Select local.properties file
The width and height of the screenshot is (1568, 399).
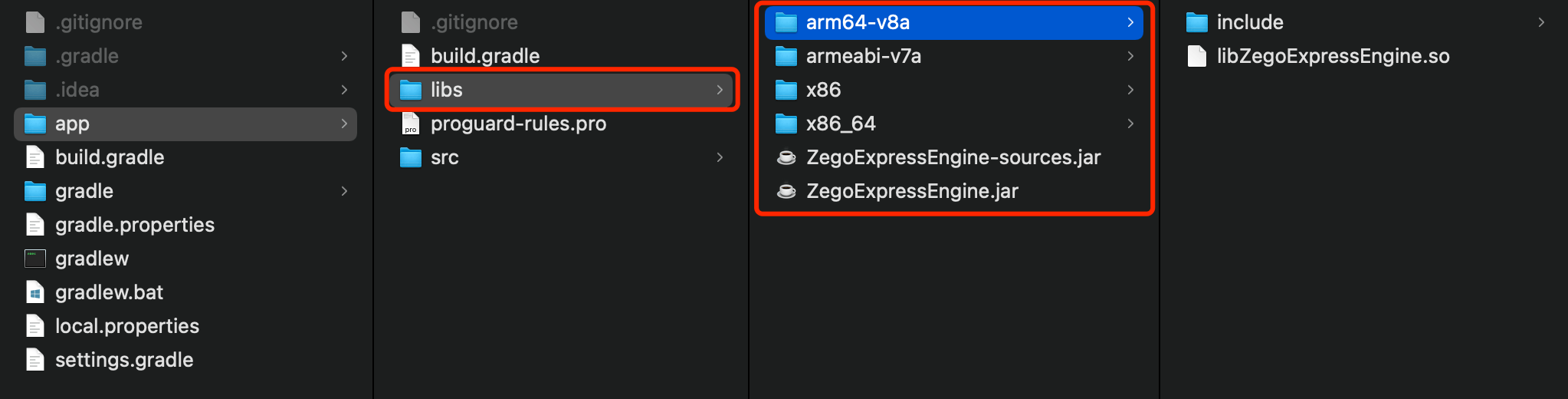[x=127, y=326]
